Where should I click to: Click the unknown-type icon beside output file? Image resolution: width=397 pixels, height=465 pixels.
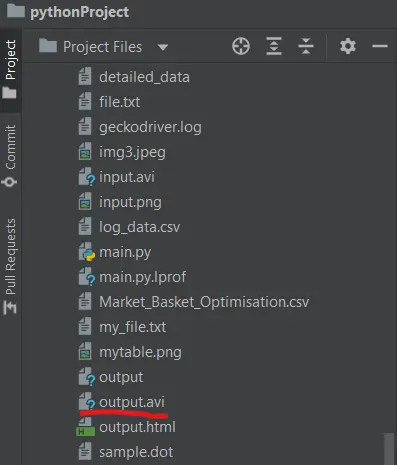point(86,377)
